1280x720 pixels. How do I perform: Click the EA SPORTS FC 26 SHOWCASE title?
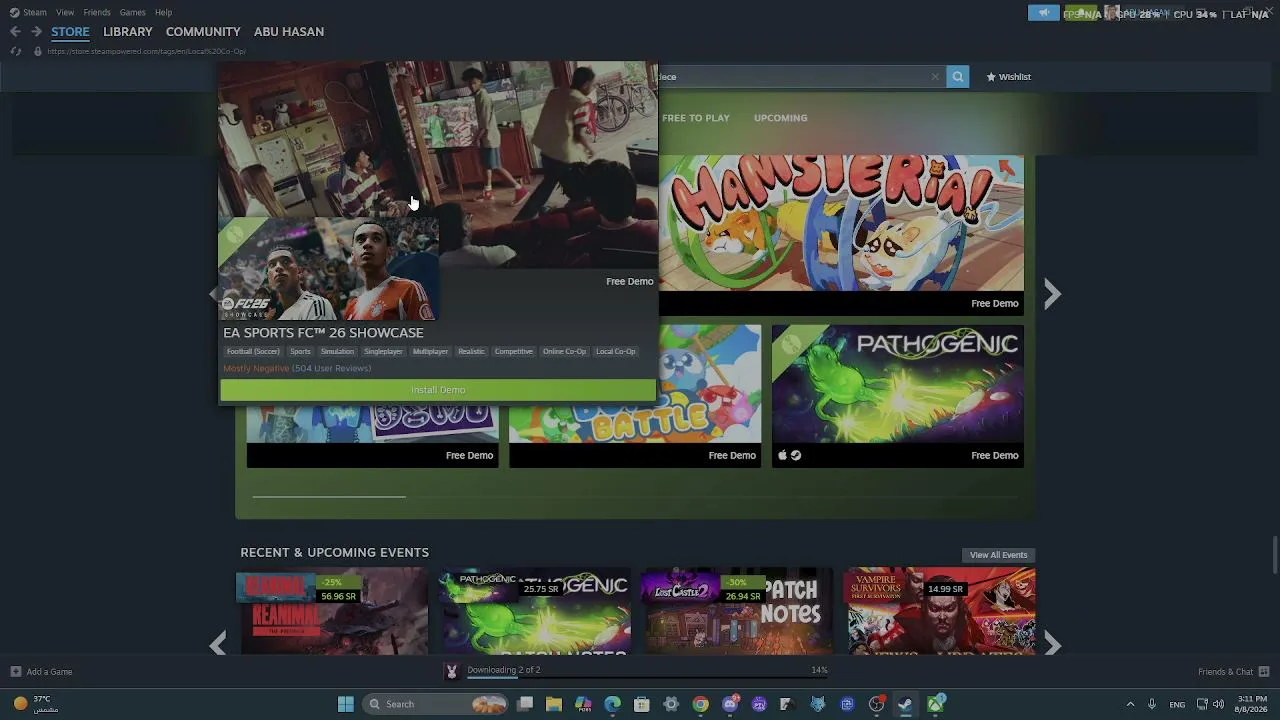pyautogui.click(x=323, y=333)
